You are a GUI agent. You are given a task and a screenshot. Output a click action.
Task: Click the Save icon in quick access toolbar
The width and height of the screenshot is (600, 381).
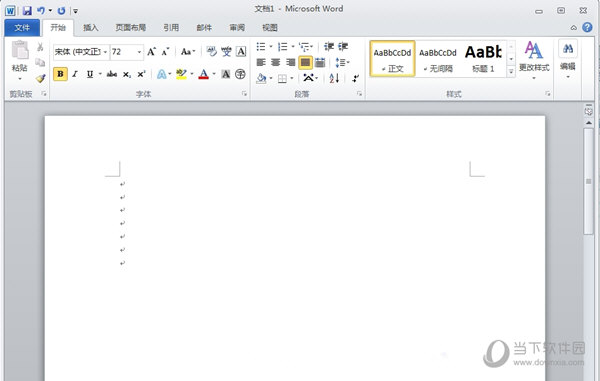tap(27, 11)
